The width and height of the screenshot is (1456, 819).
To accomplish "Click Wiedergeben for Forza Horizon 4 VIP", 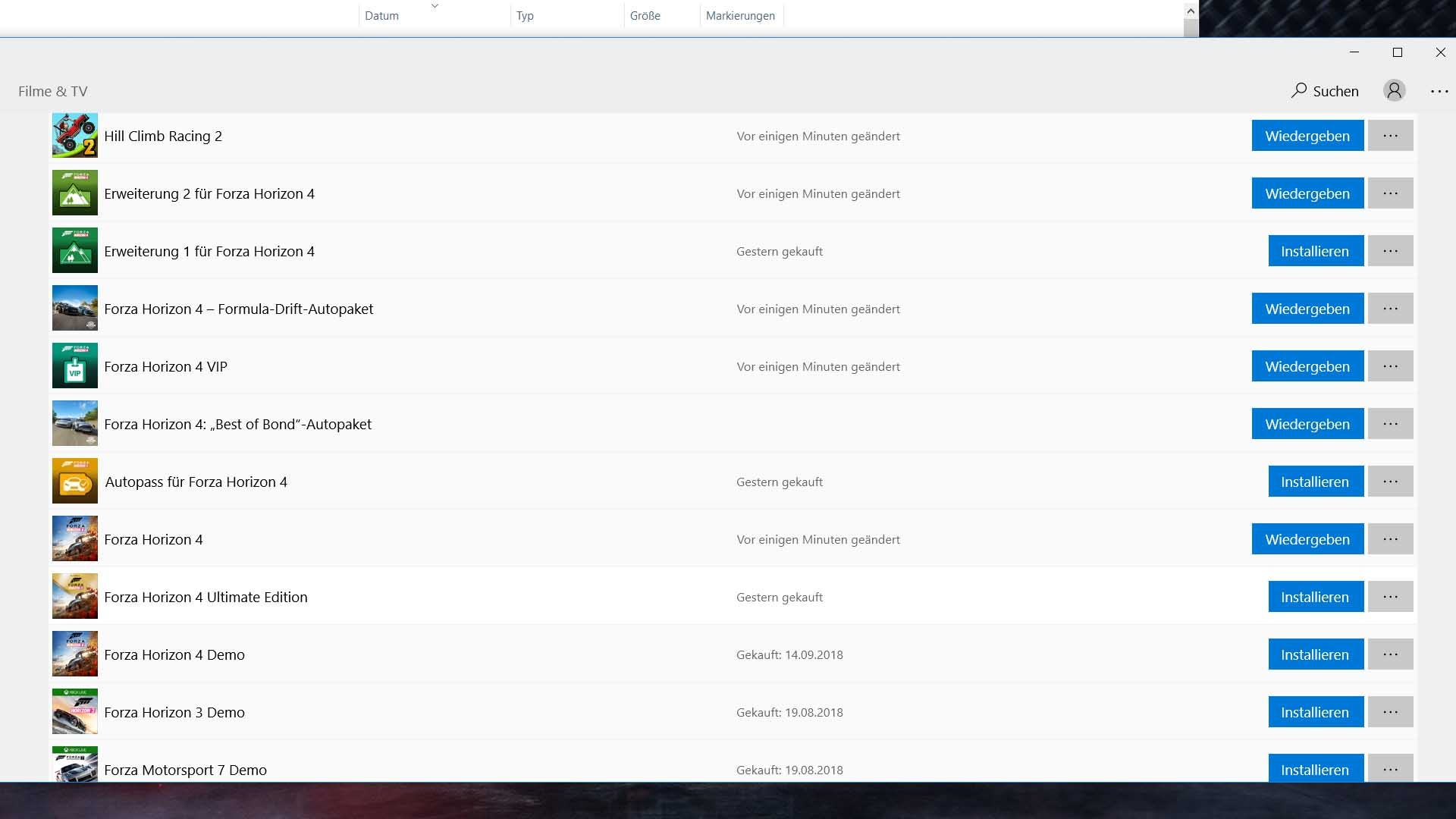I will 1307,366.
